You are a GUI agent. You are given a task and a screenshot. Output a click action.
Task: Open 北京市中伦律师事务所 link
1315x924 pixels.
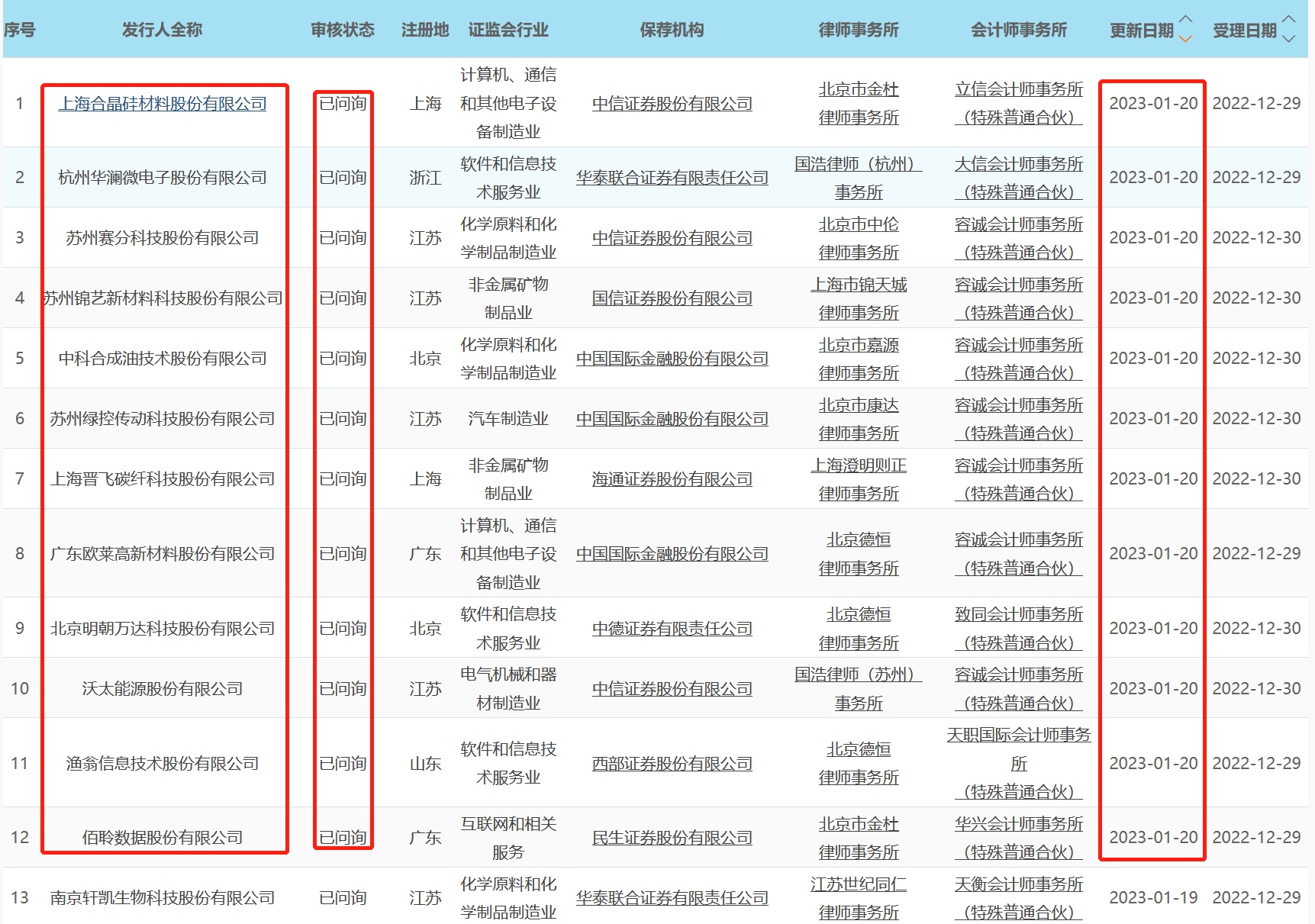point(859,238)
